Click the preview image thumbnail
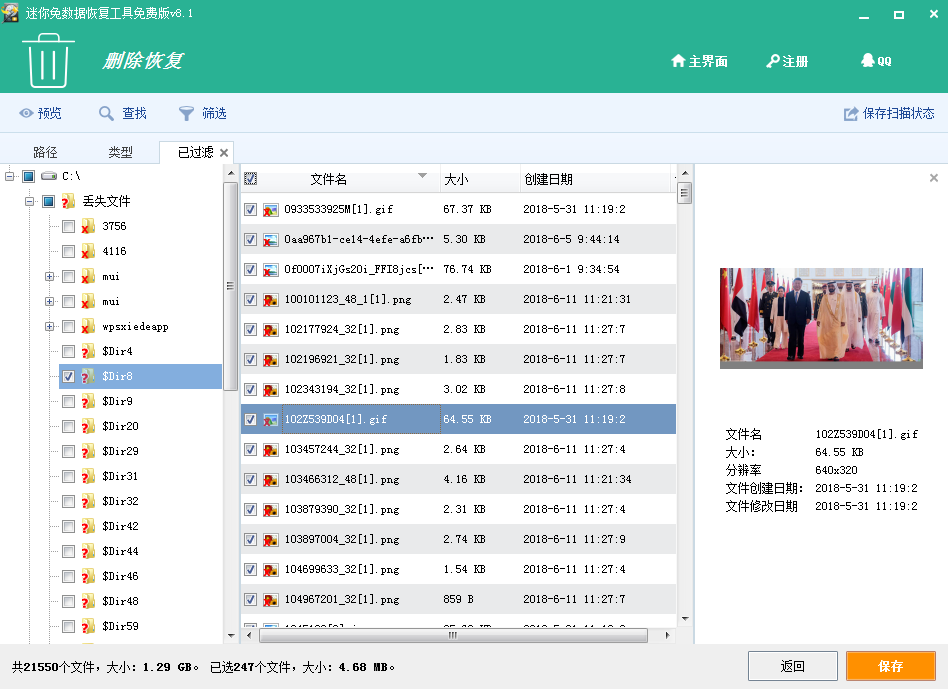 821,318
